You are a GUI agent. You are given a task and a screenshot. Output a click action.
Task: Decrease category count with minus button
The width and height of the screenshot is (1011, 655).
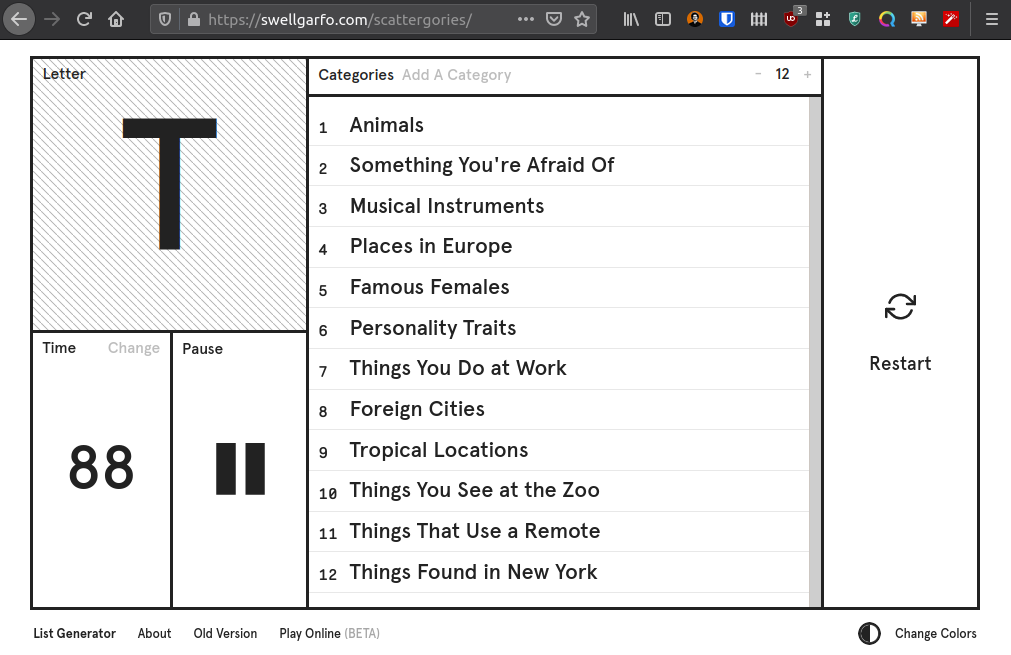pyautogui.click(x=758, y=74)
